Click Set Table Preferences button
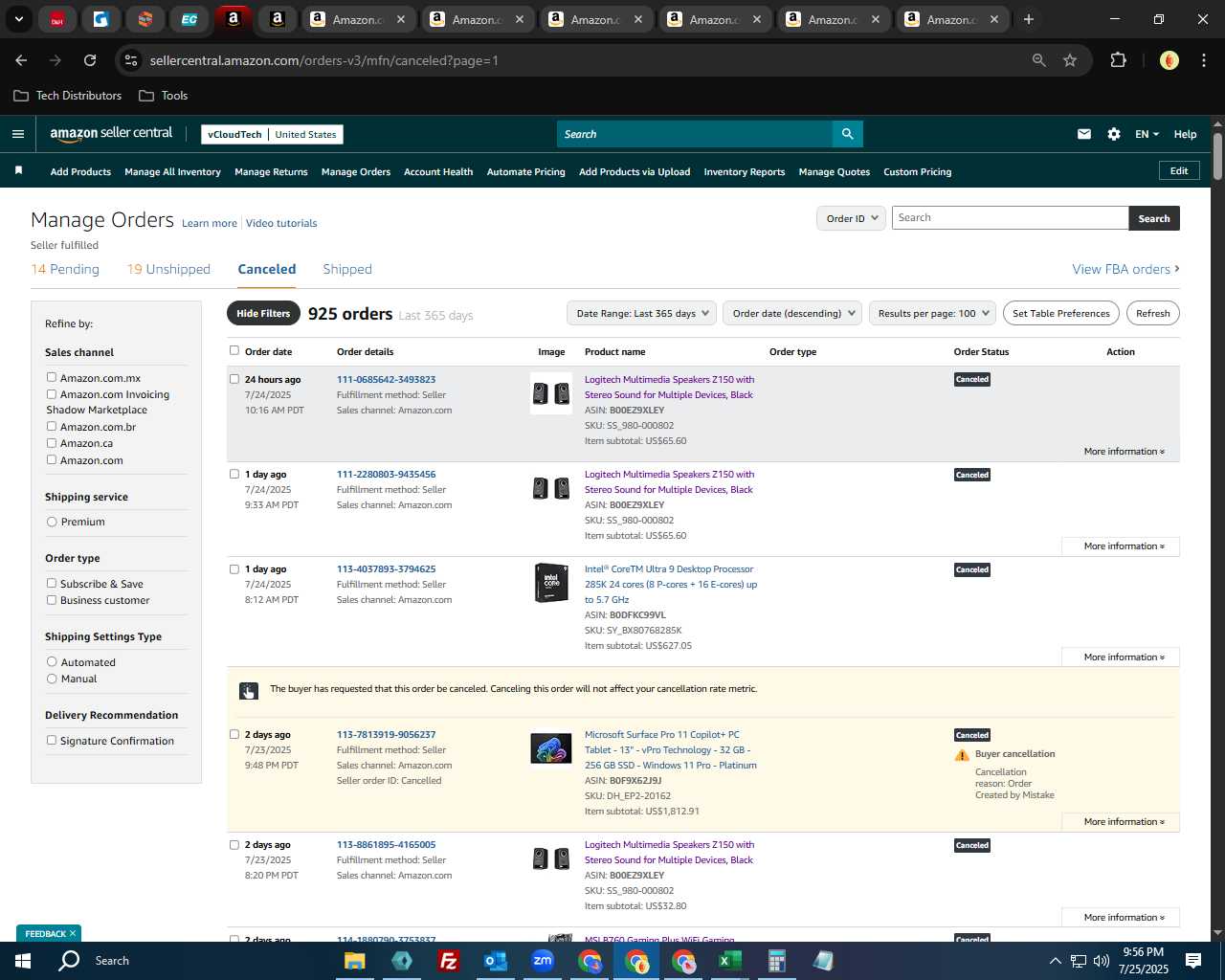 coord(1061,313)
